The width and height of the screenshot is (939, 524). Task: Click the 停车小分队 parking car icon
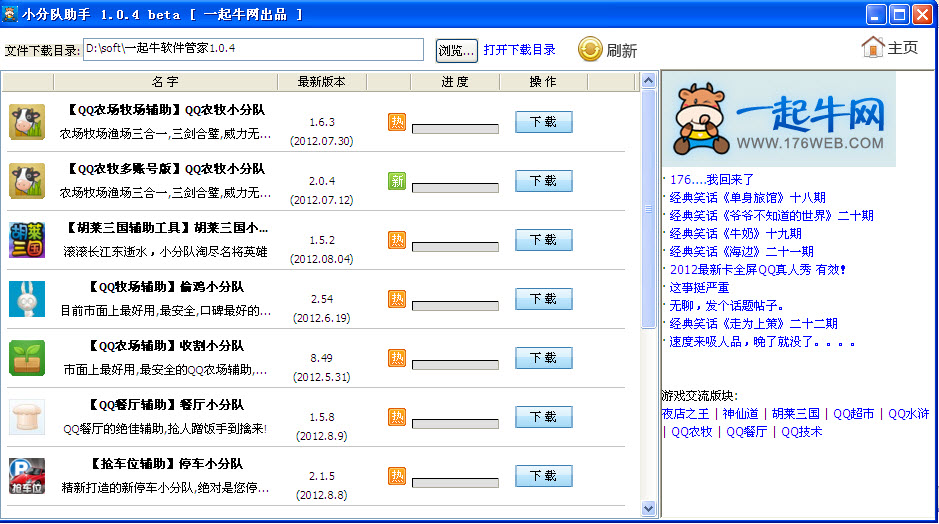pyautogui.click(x=27, y=476)
